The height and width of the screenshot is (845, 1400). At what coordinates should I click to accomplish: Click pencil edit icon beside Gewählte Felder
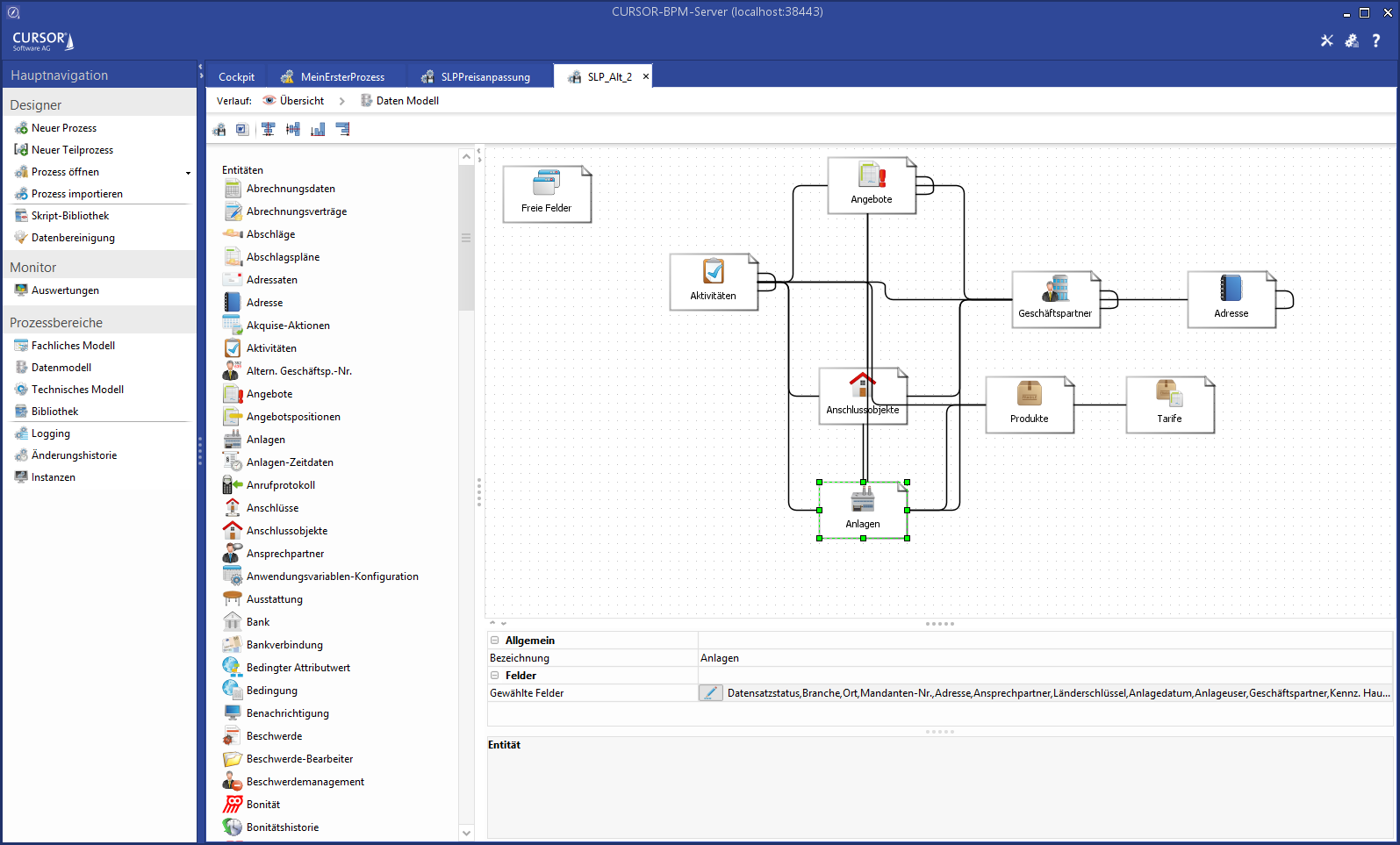click(x=710, y=693)
